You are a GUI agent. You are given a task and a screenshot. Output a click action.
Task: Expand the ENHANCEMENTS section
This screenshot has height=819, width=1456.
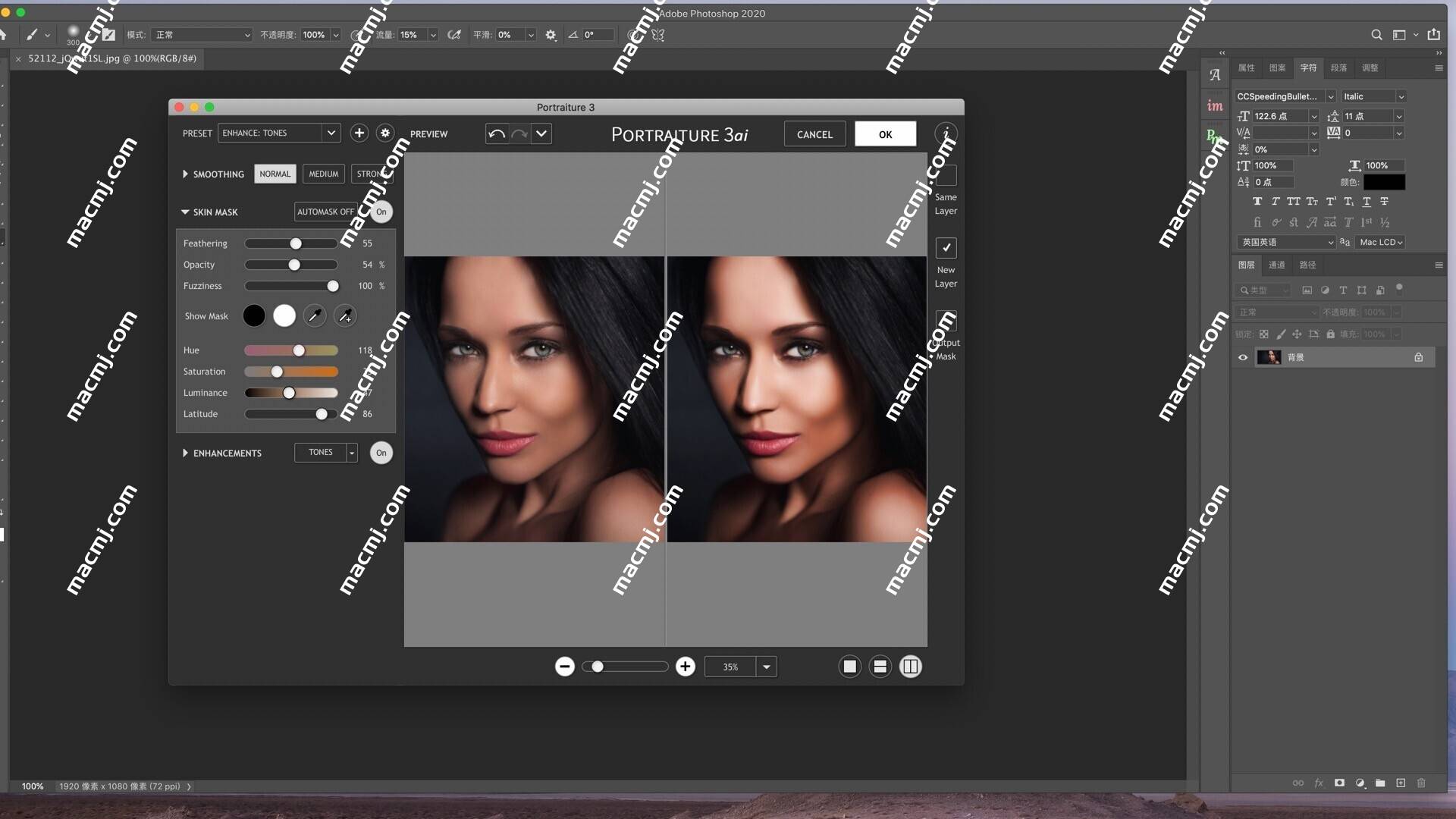click(x=185, y=452)
